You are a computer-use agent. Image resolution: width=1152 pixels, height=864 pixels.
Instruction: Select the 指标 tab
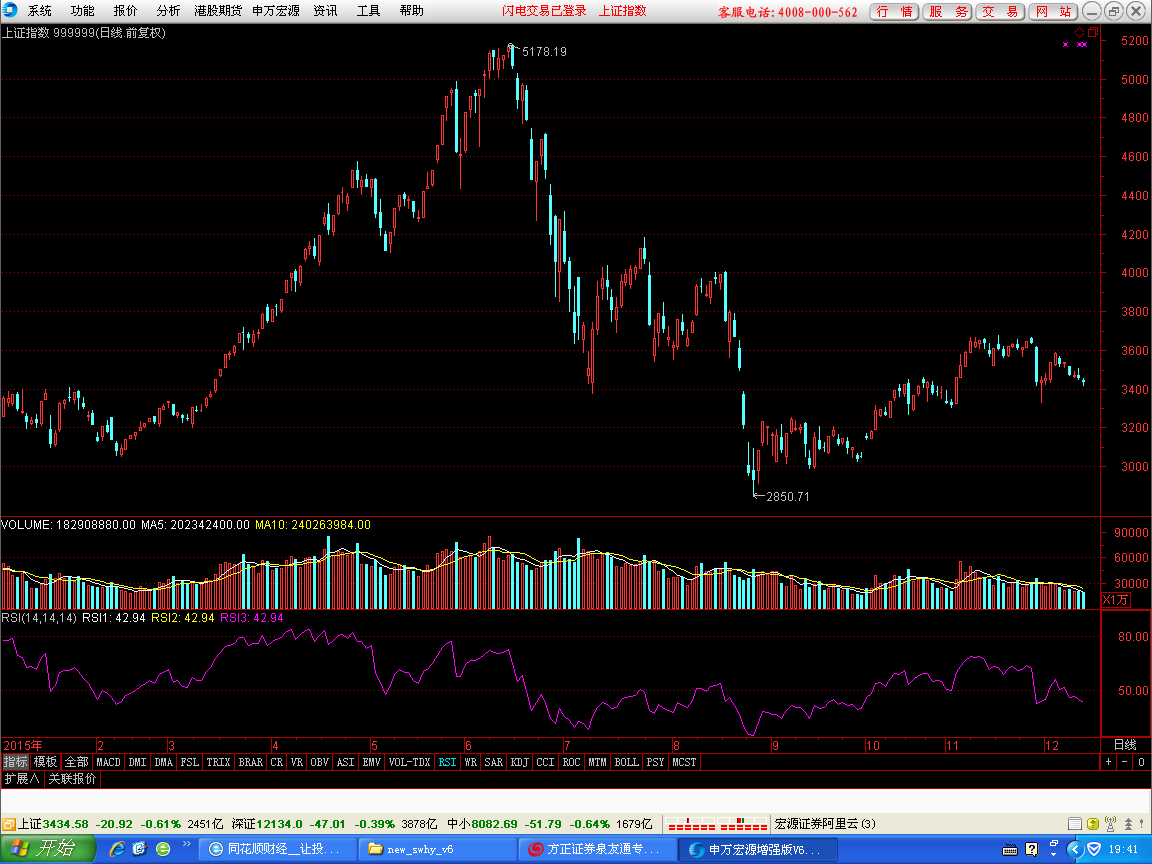(x=15, y=762)
